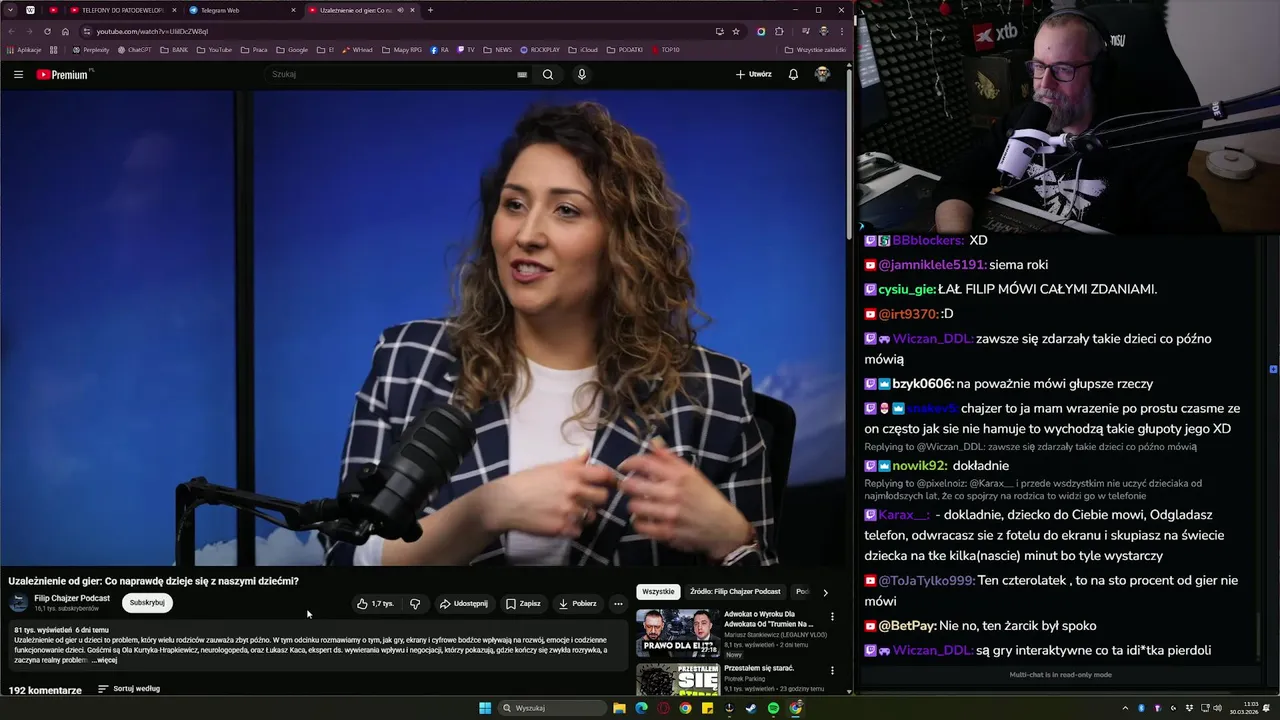The width and height of the screenshot is (1280, 720).
Task: Open File Explorer from the taskbar
Action: pyautogui.click(x=619, y=708)
